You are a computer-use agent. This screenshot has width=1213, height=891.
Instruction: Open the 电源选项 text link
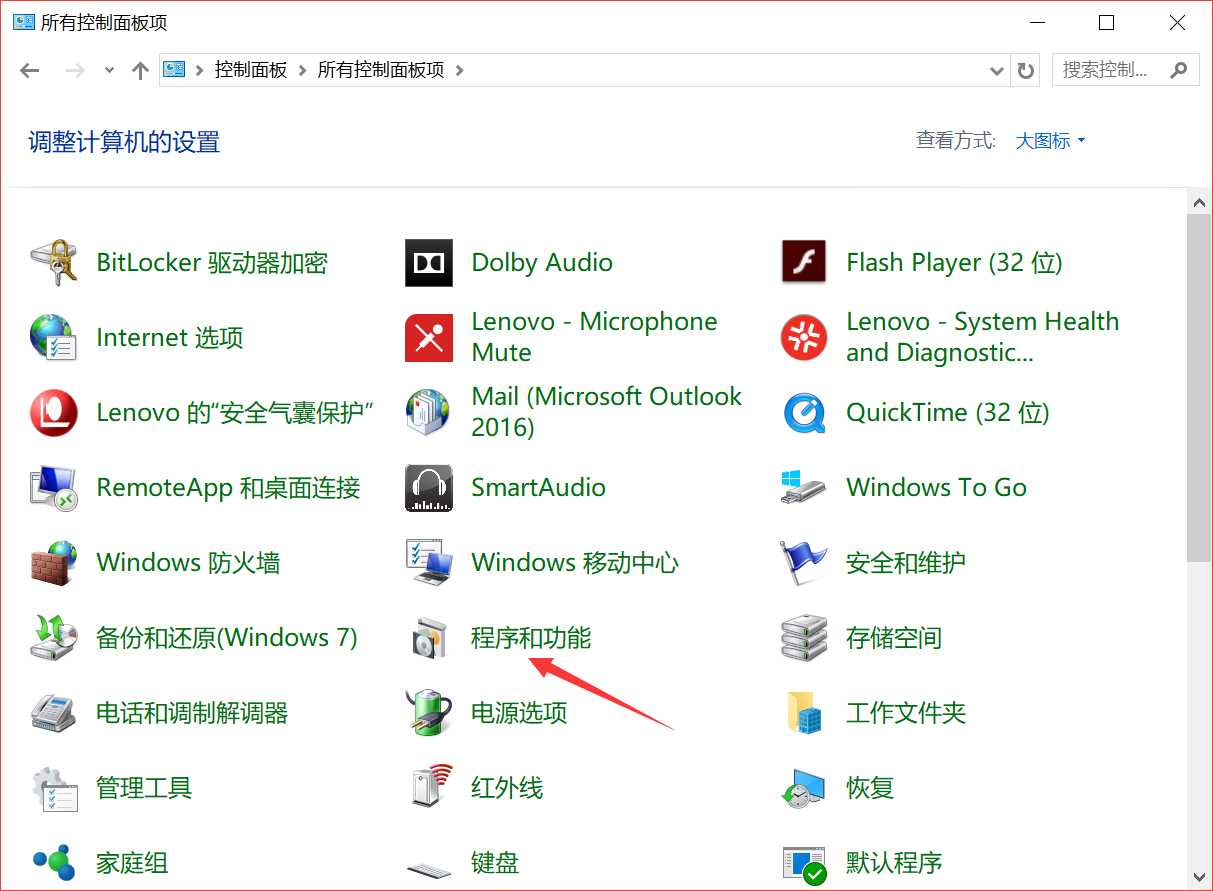[x=519, y=713]
